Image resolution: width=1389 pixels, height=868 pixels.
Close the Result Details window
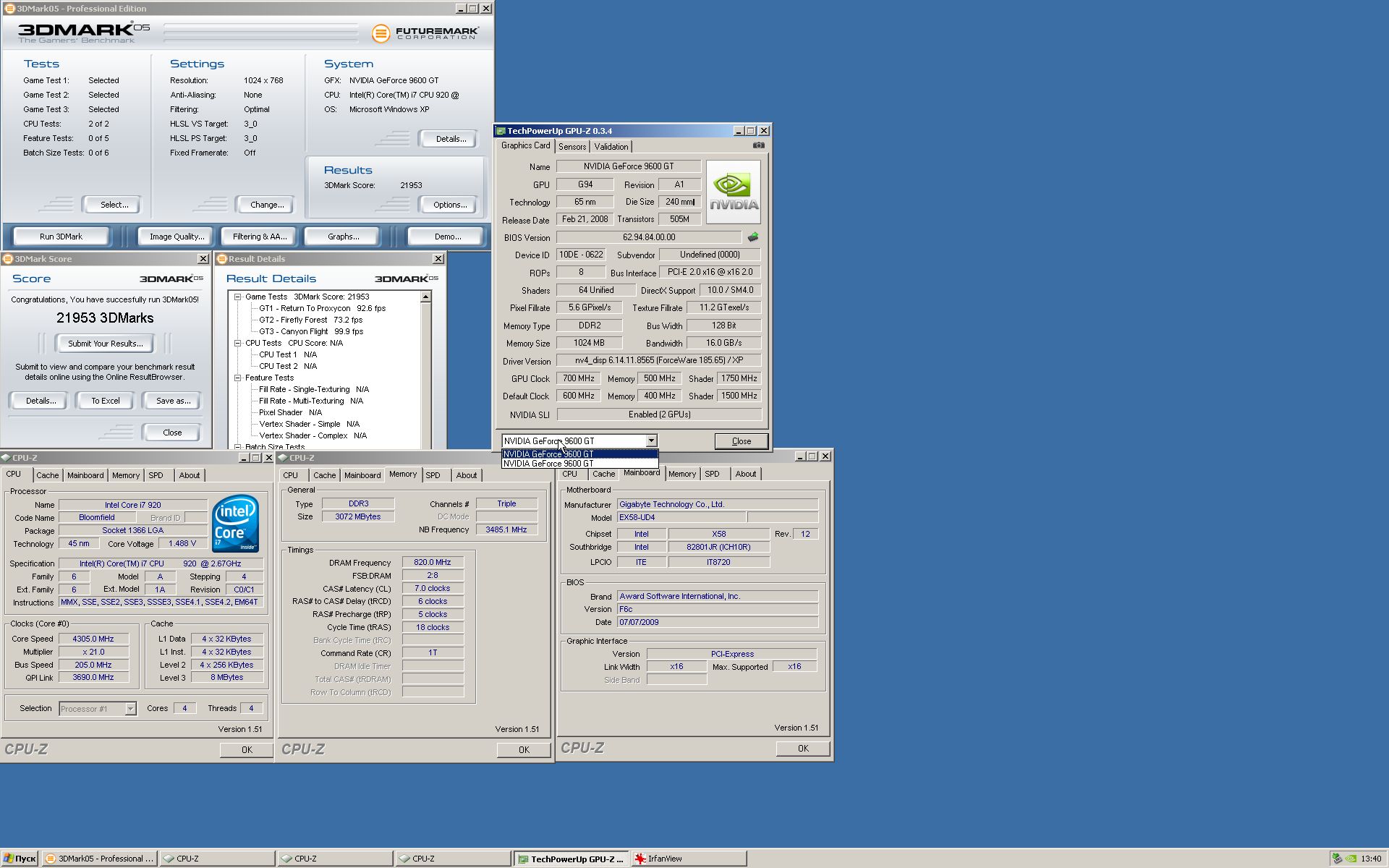click(x=438, y=259)
